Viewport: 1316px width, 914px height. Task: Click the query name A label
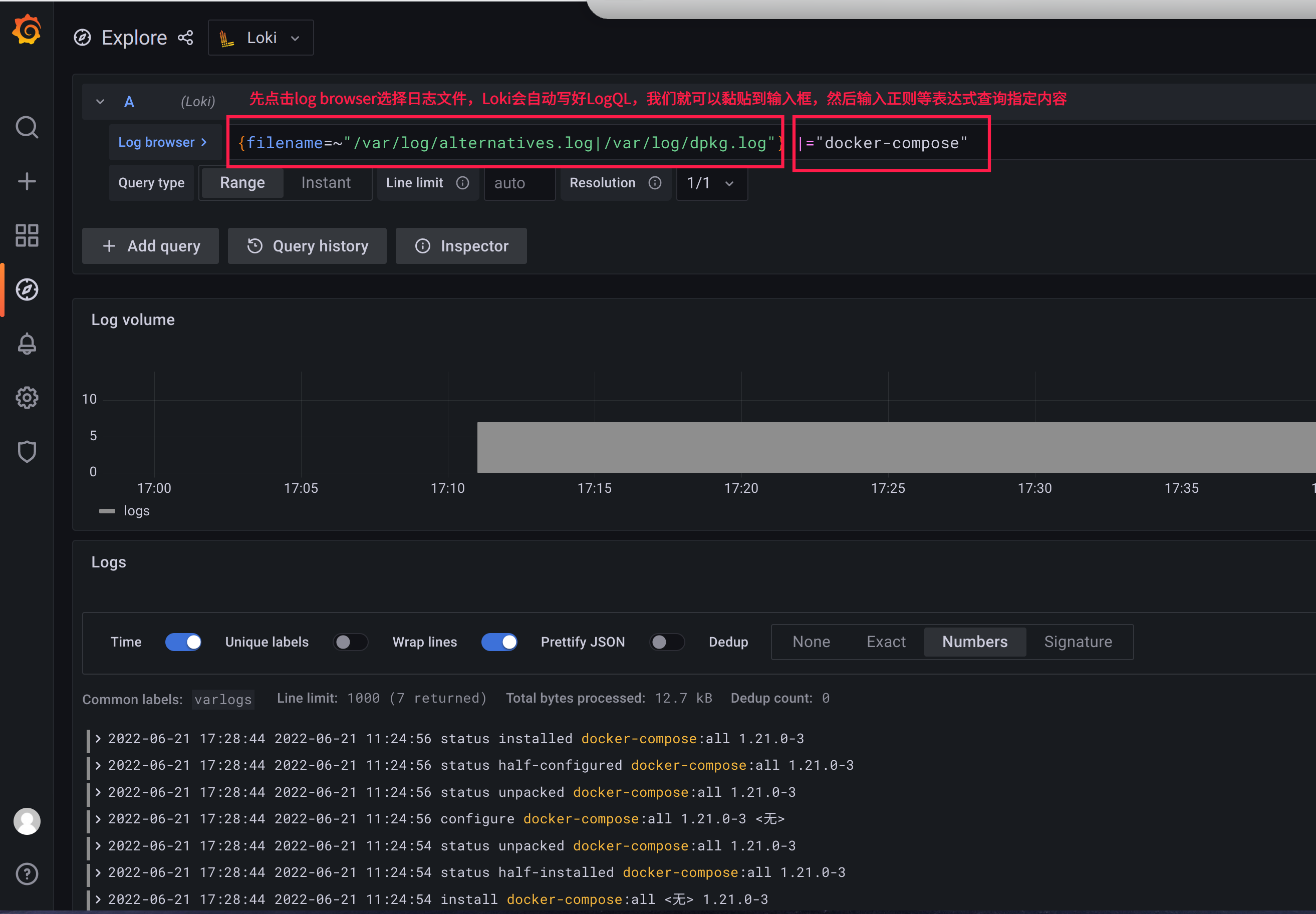tap(129, 102)
